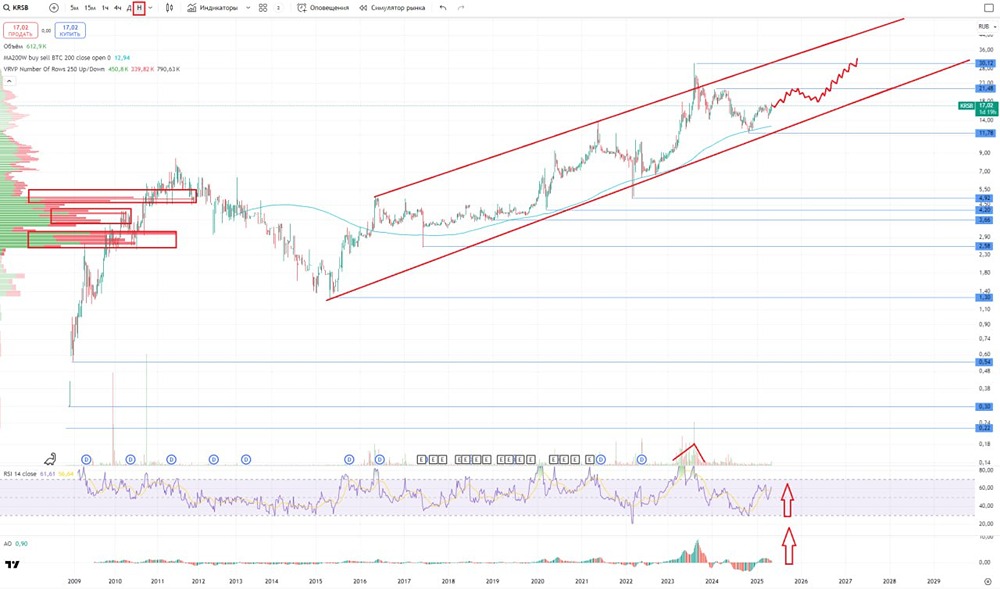Click the 0,54 price level label
Viewport: 1000px width, 589px height.
pos(986,362)
